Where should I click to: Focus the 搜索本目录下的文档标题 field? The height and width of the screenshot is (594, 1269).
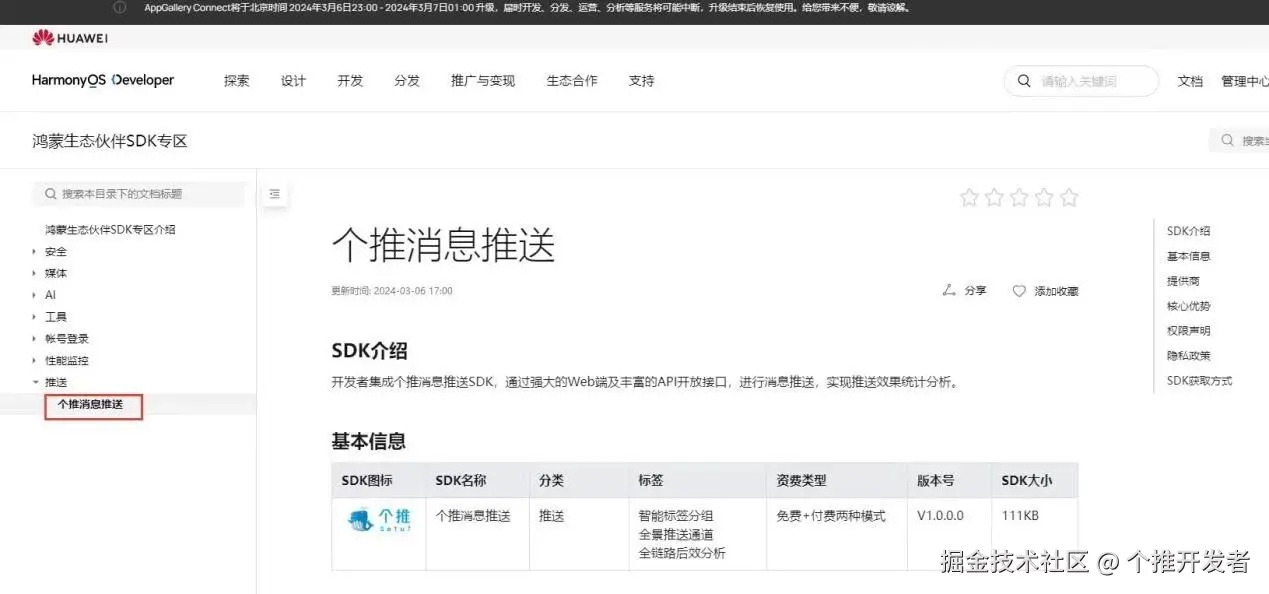(x=138, y=194)
